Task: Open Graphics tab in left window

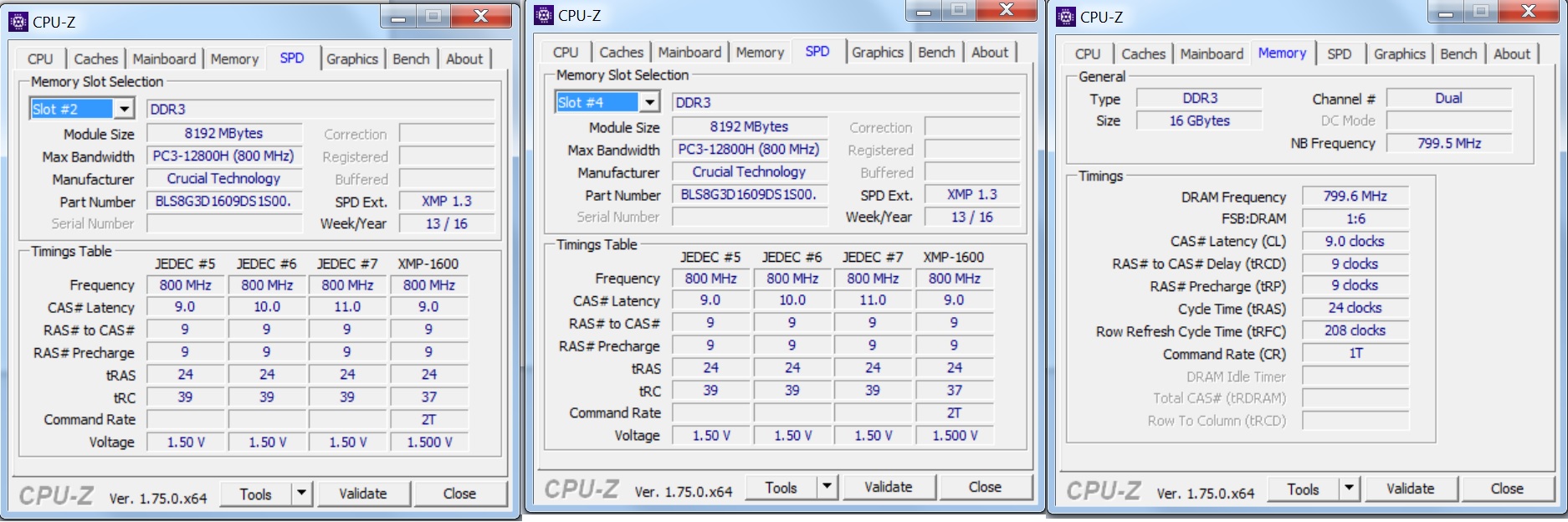Action: [x=352, y=59]
